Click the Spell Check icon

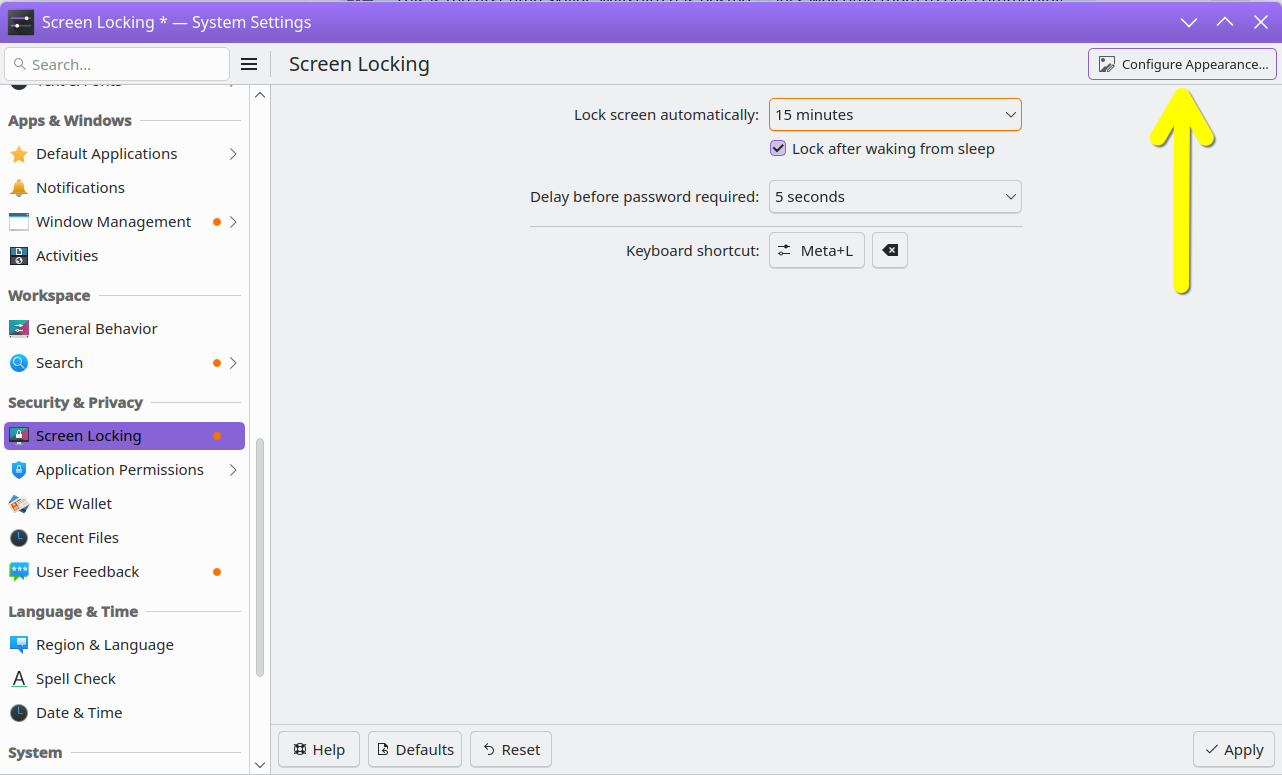pos(19,679)
